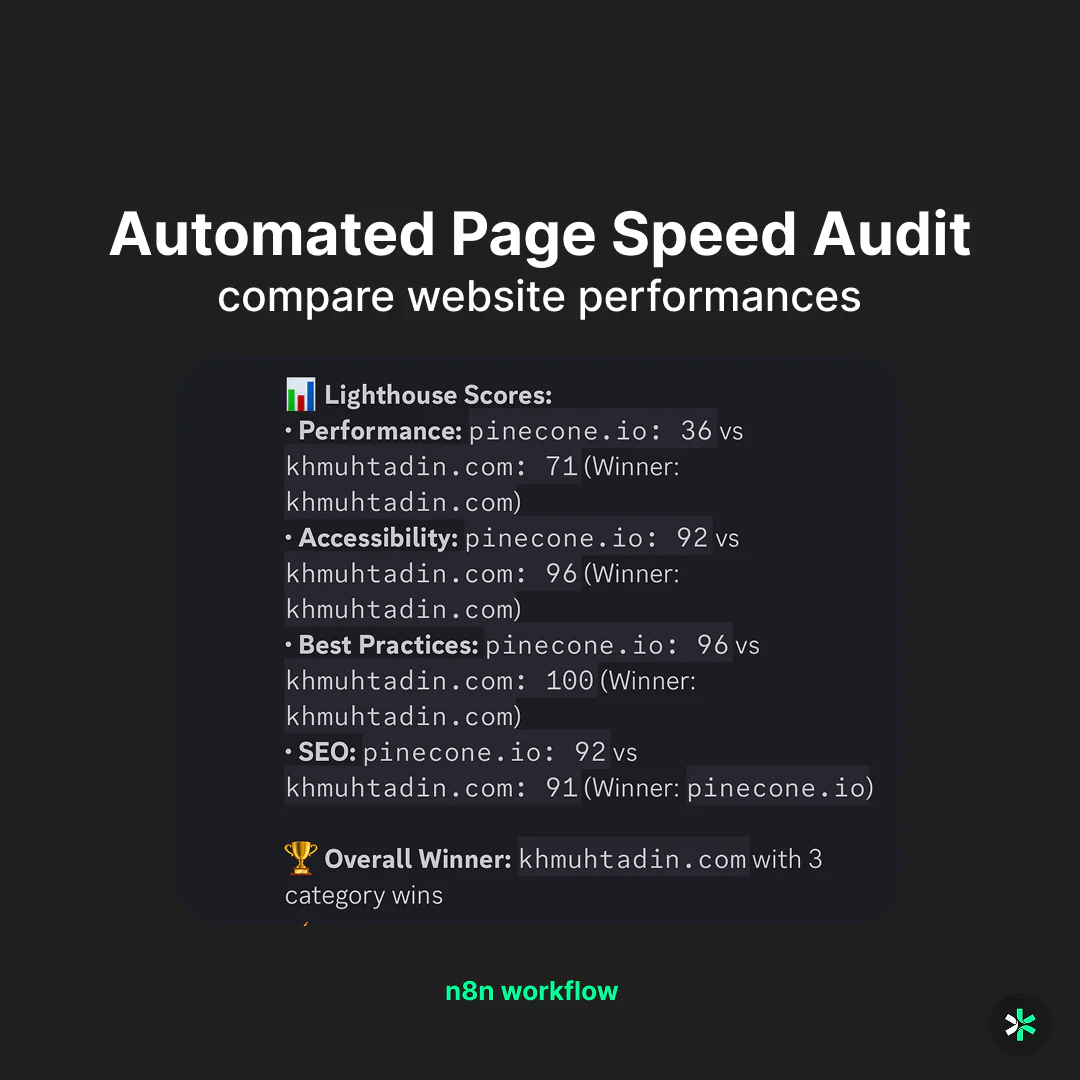Click 'khmuhtadin.com' beside Overall Winner
The height and width of the screenshot is (1080, 1080).
633,860
